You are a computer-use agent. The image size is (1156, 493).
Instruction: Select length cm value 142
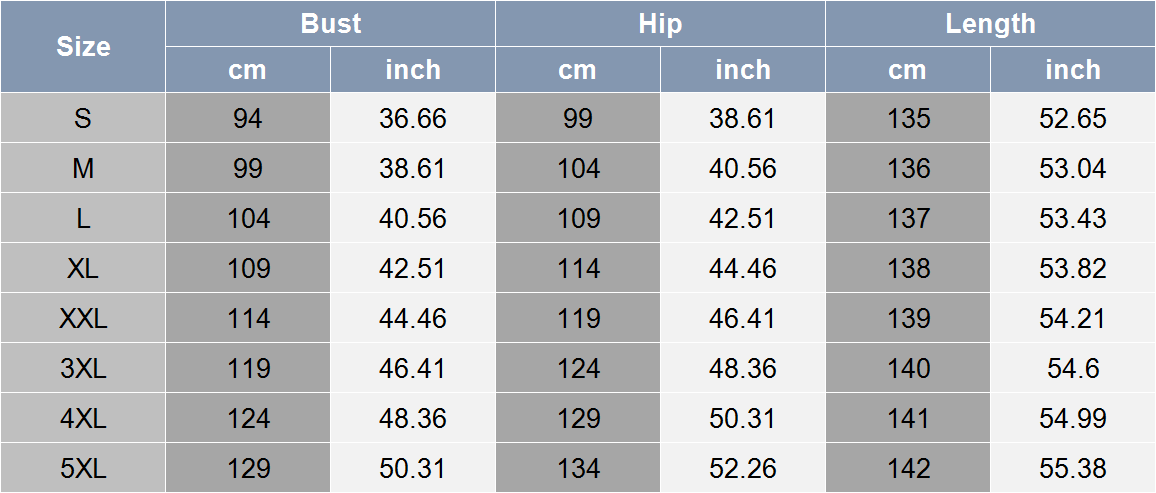tap(908, 468)
